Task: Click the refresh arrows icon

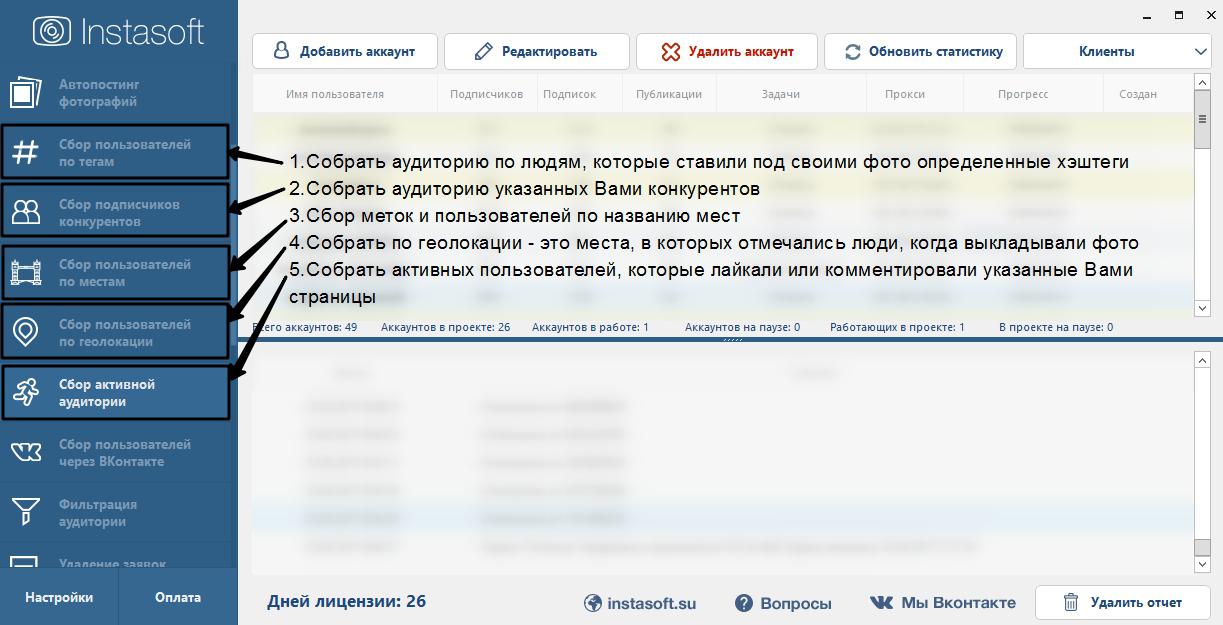Action: 853,51
